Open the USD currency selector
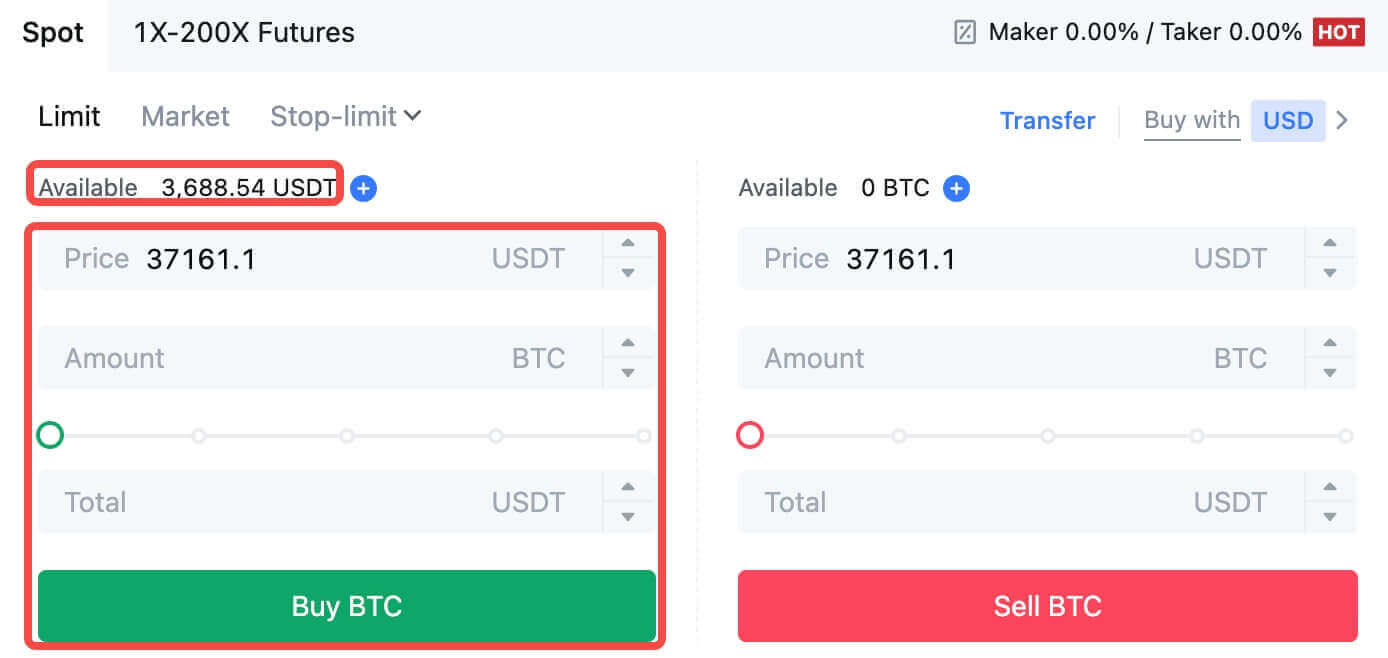This screenshot has height=658, width=1388. point(1288,120)
